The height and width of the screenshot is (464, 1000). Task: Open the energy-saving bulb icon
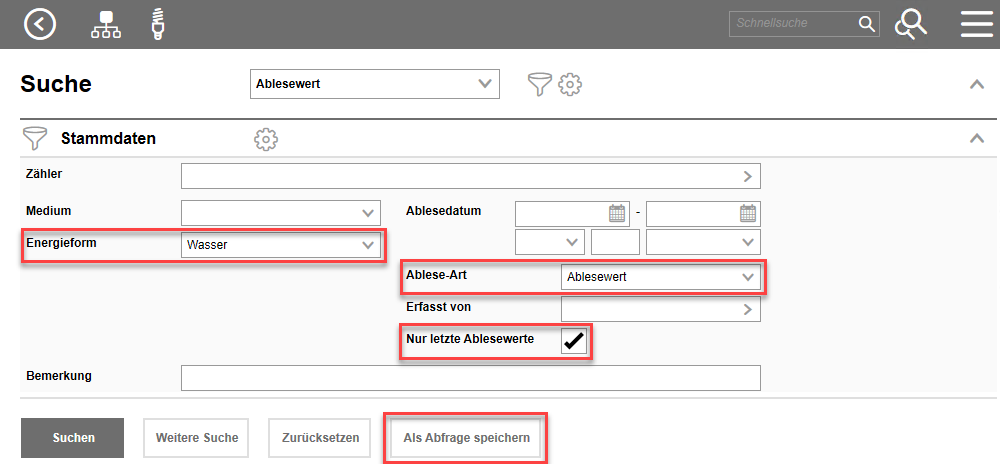[x=158, y=24]
